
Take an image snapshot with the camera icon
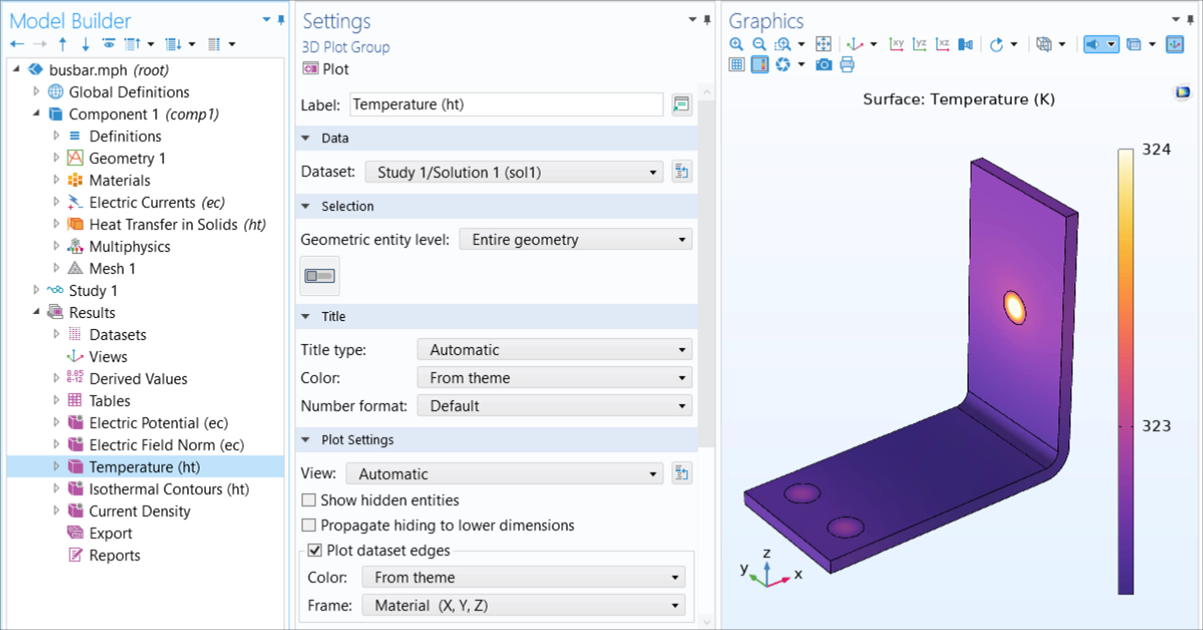[823, 63]
